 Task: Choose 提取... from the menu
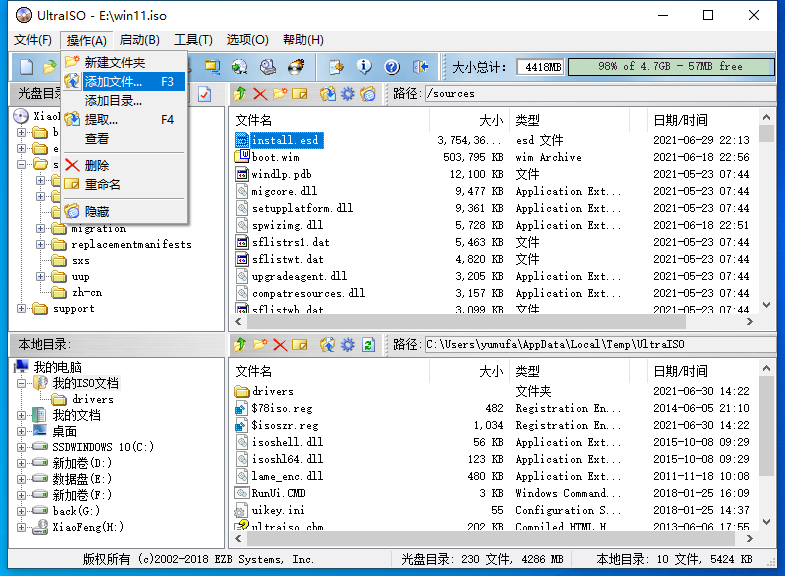click(x=124, y=120)
